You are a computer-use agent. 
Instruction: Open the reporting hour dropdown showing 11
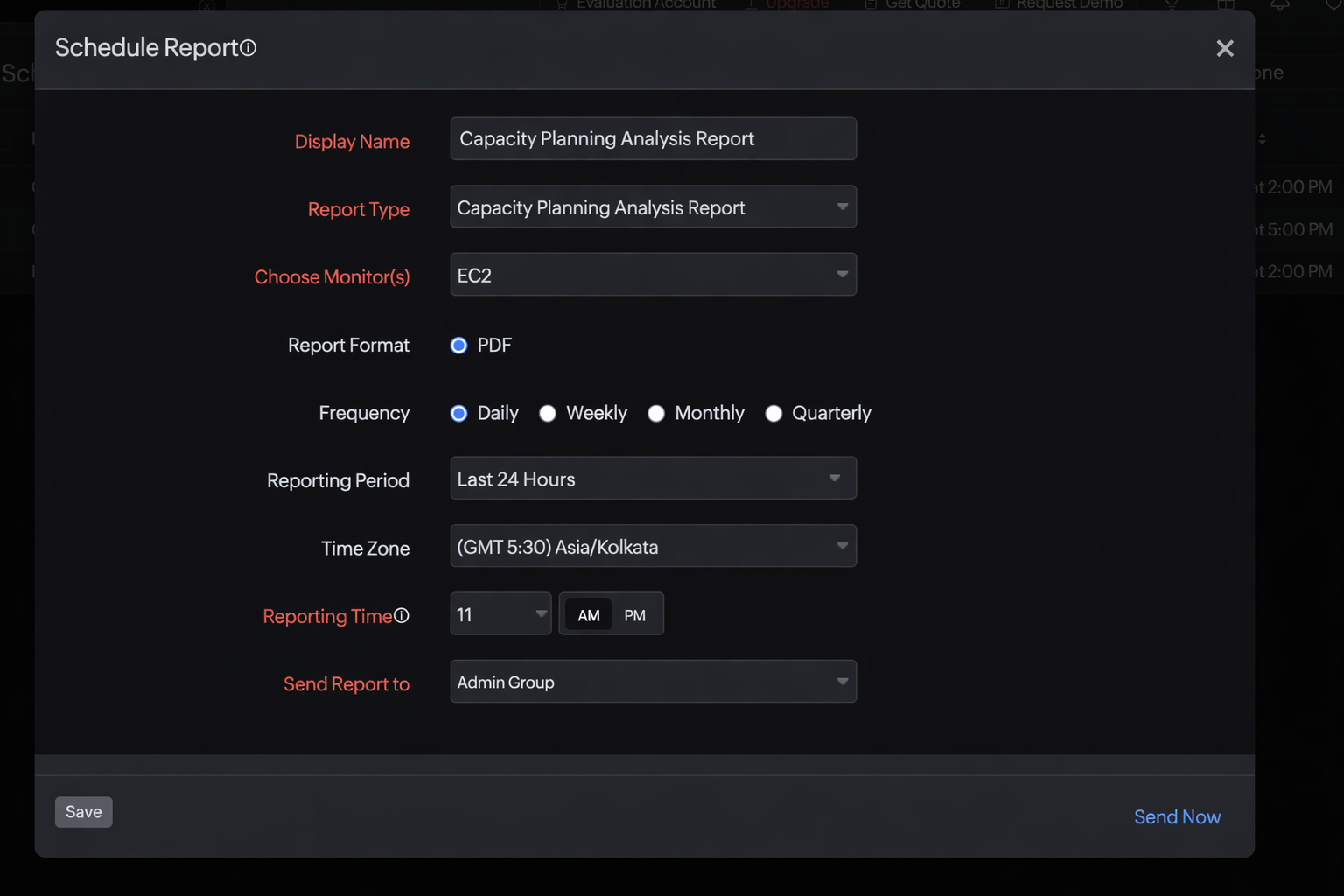tap(500, 613)
